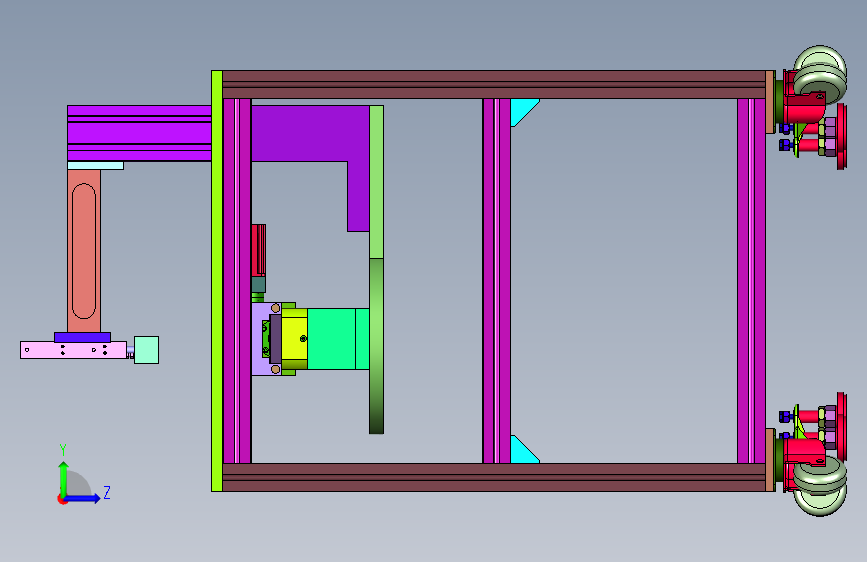
Task: Select the bright green motor body
Action: 338,339
